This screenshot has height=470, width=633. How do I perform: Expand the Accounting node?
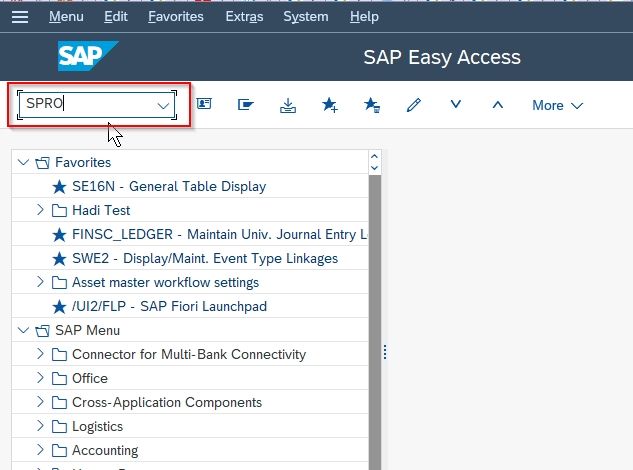[x=40, y=449]
